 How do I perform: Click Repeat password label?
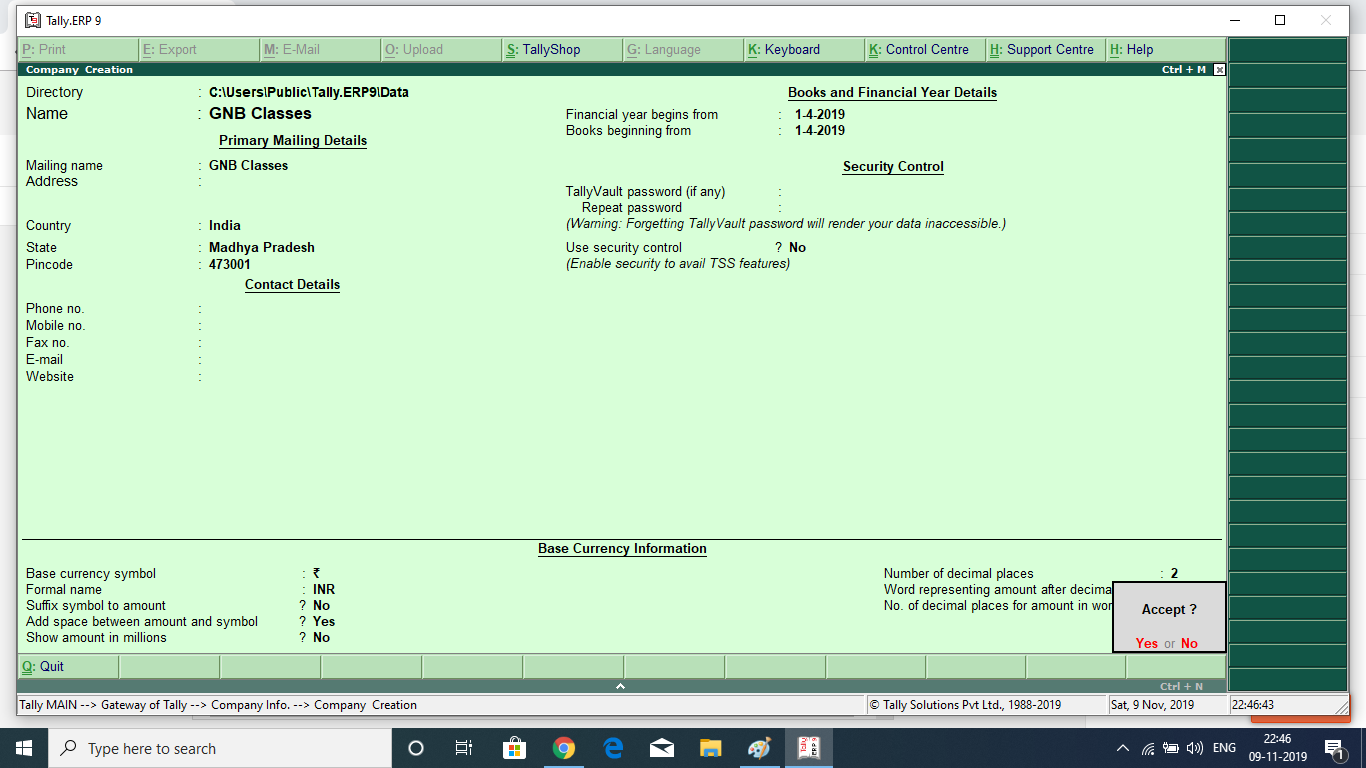632,207
